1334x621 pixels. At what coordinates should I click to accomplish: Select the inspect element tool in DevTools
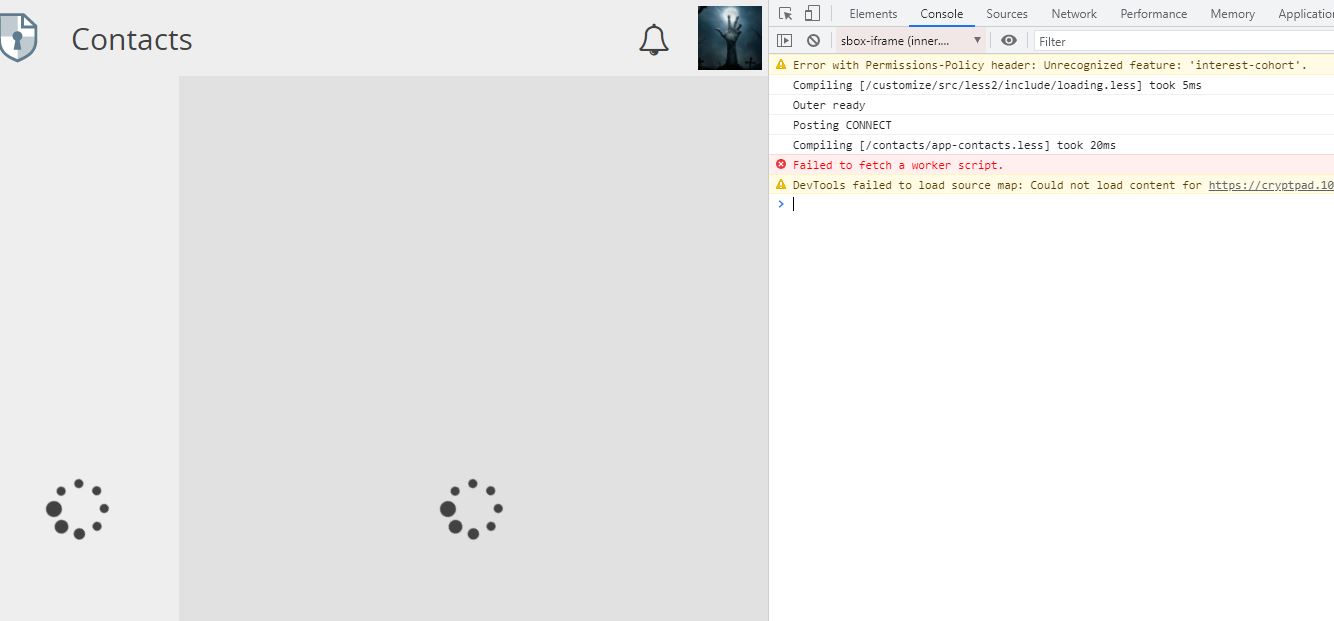tap(784, 13)
